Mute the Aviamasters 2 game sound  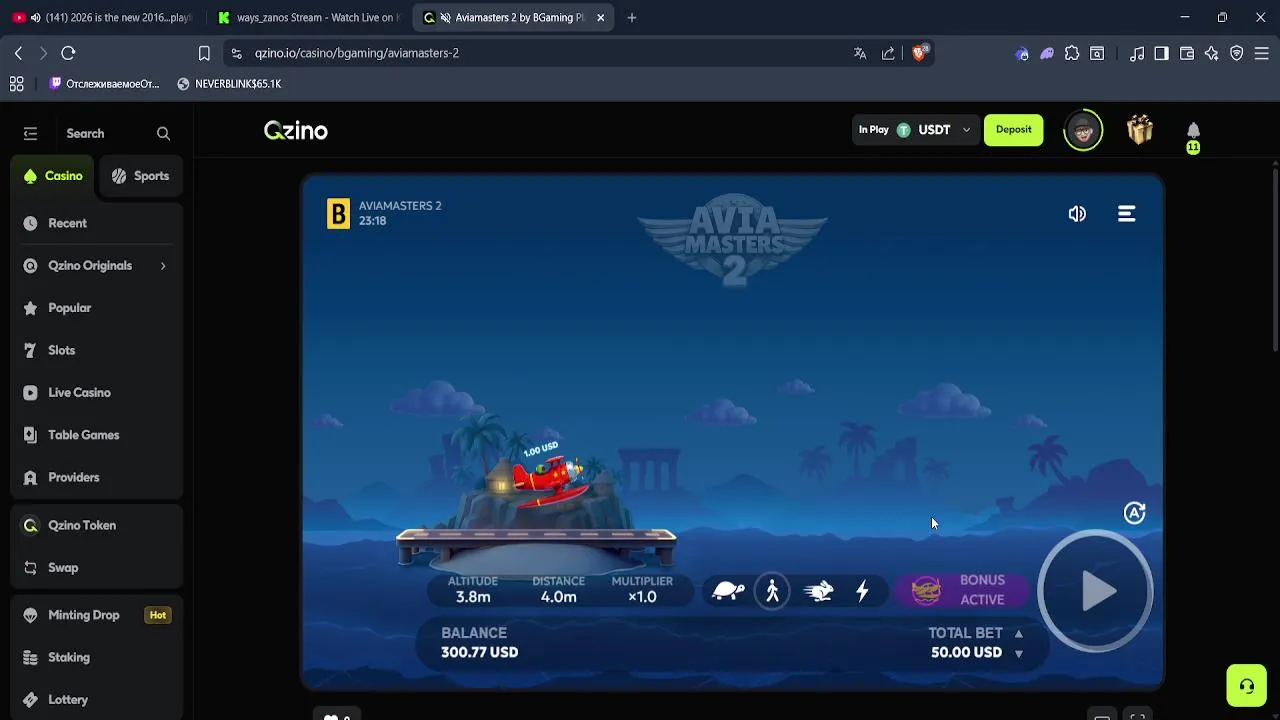point(1077,214)
